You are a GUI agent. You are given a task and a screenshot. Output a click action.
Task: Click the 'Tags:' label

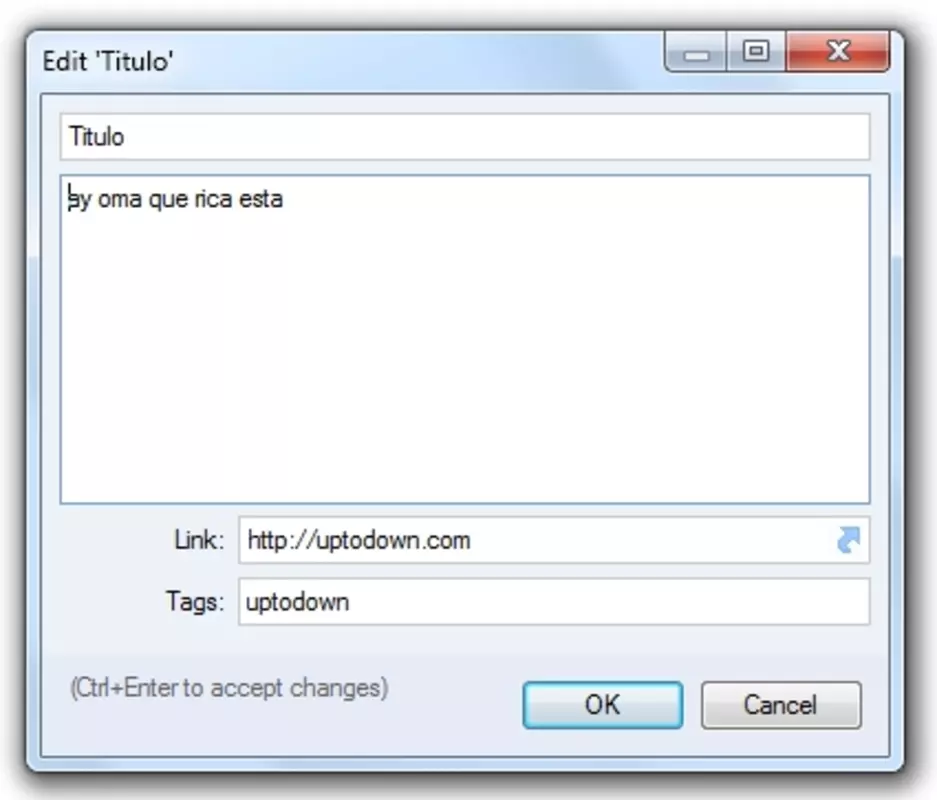pyautogui.click(x=195, y=601)
